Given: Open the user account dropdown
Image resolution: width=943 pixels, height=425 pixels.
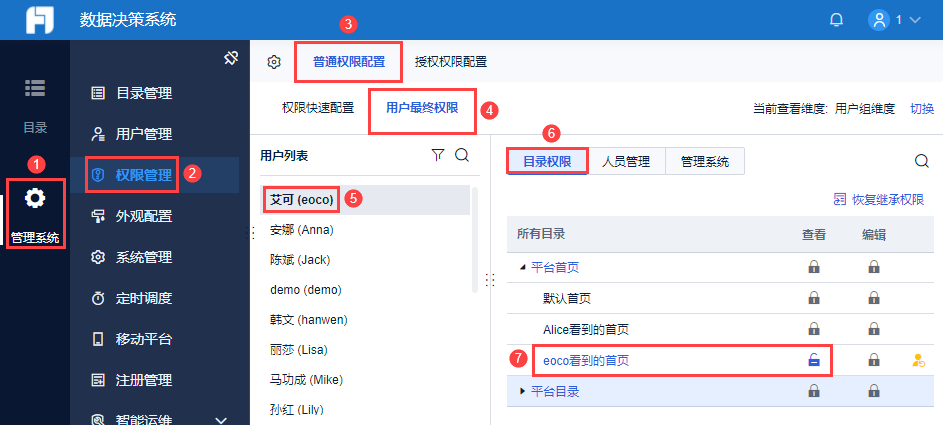Looking at the screenshot, I should pos(893,20).
